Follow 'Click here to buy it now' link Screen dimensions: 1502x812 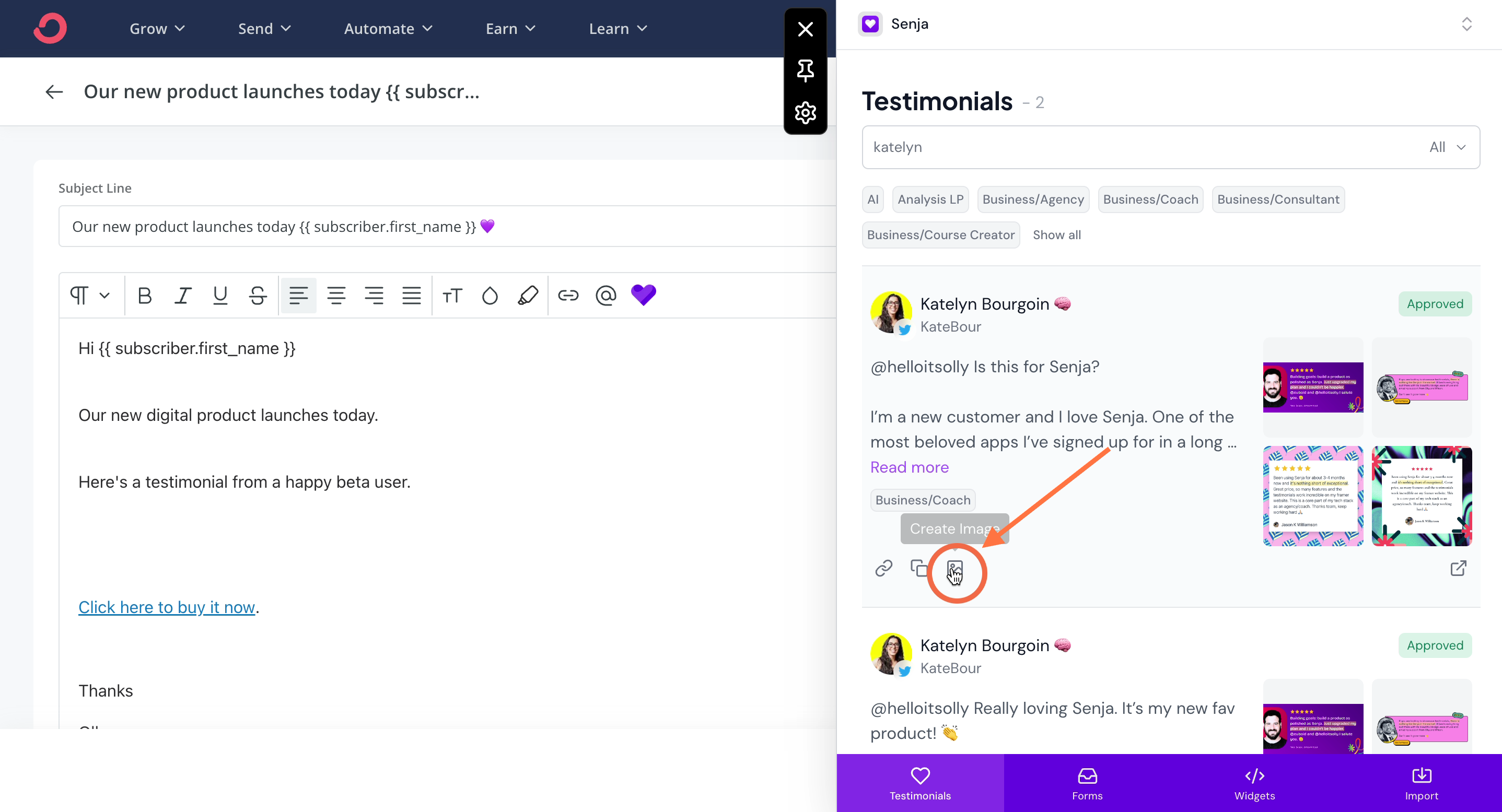(167, 607)
